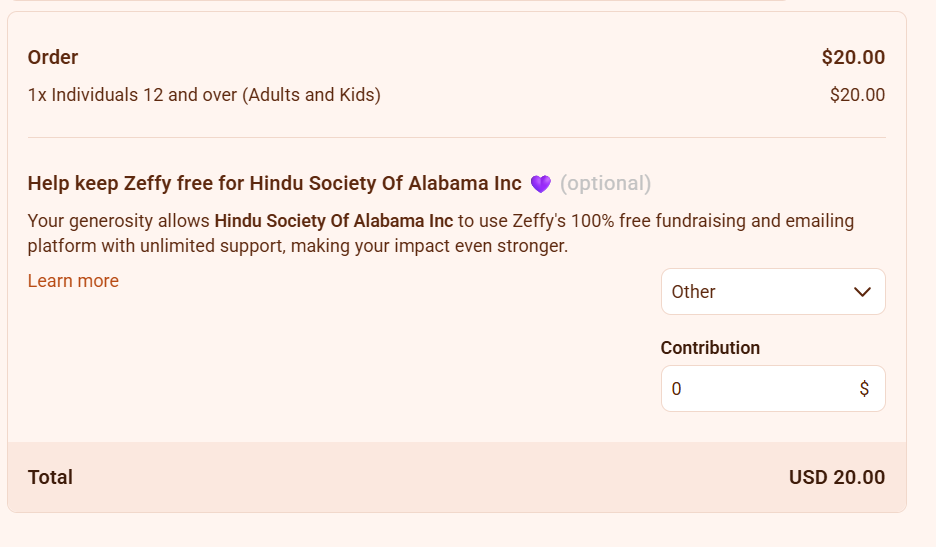Open the Other contribution amount dropdown

click(773, 291)
